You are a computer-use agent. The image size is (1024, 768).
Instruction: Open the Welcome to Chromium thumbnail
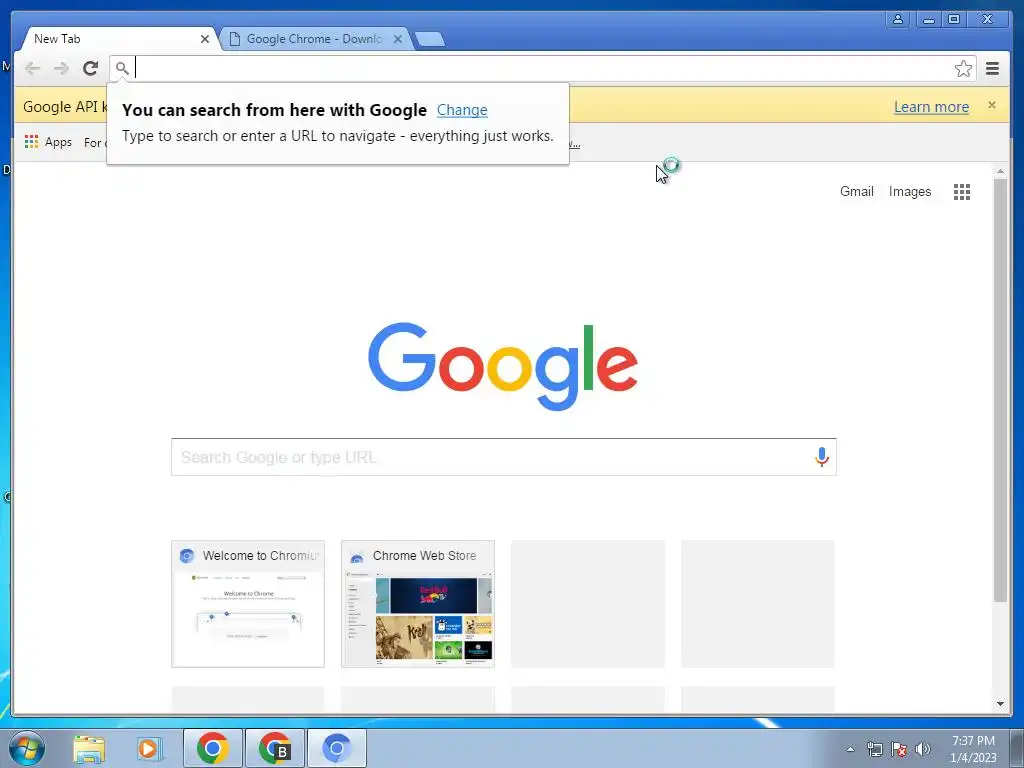(x=248, y=603)
